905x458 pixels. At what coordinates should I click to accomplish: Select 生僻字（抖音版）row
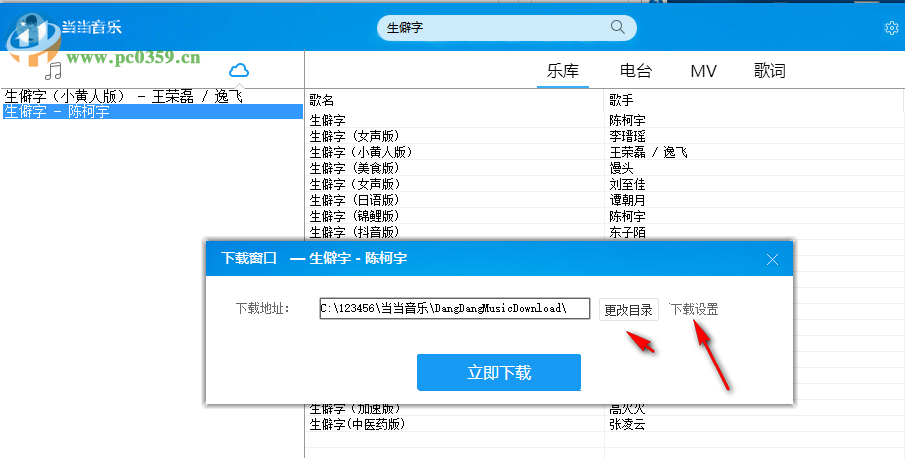point(604,232)
